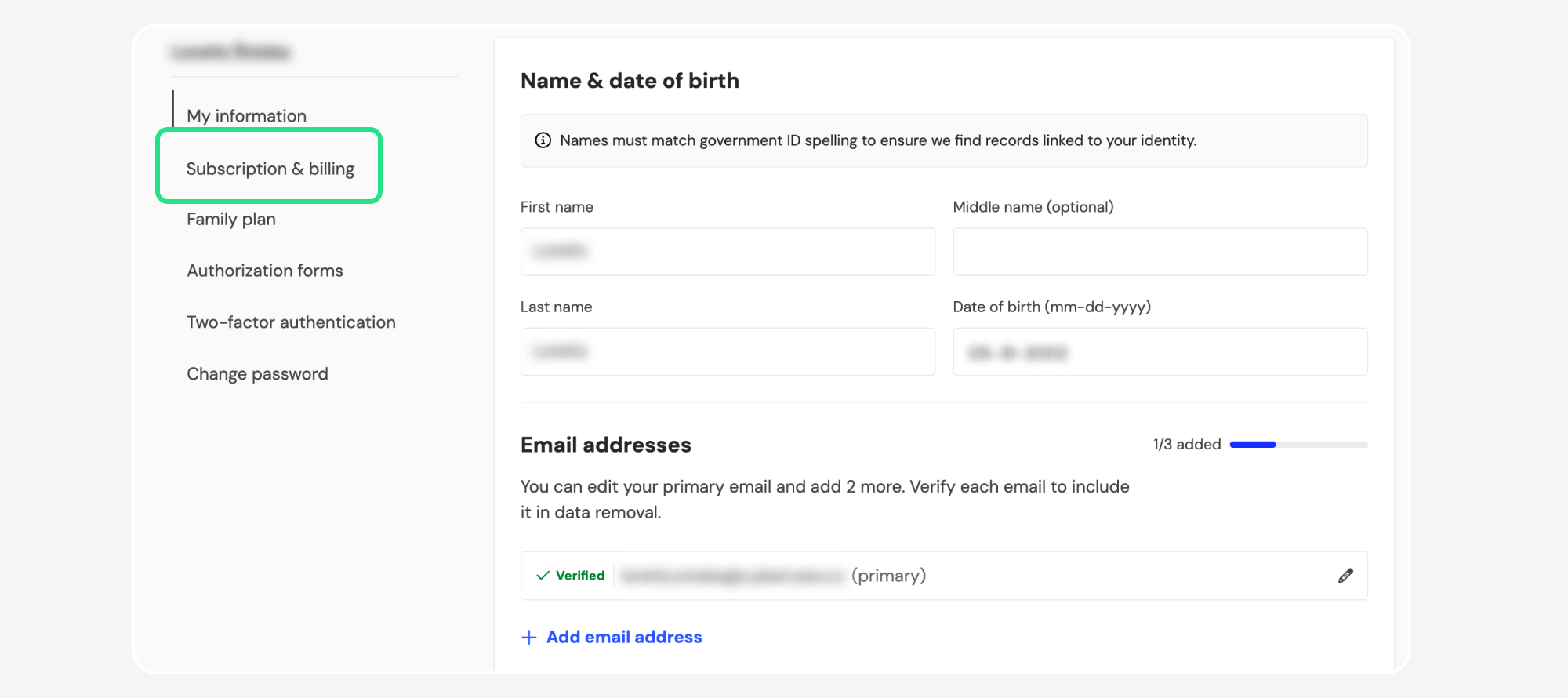Click the Middle name optional field
This screenshot has width=1568, height=698.
coord(1160,252)
